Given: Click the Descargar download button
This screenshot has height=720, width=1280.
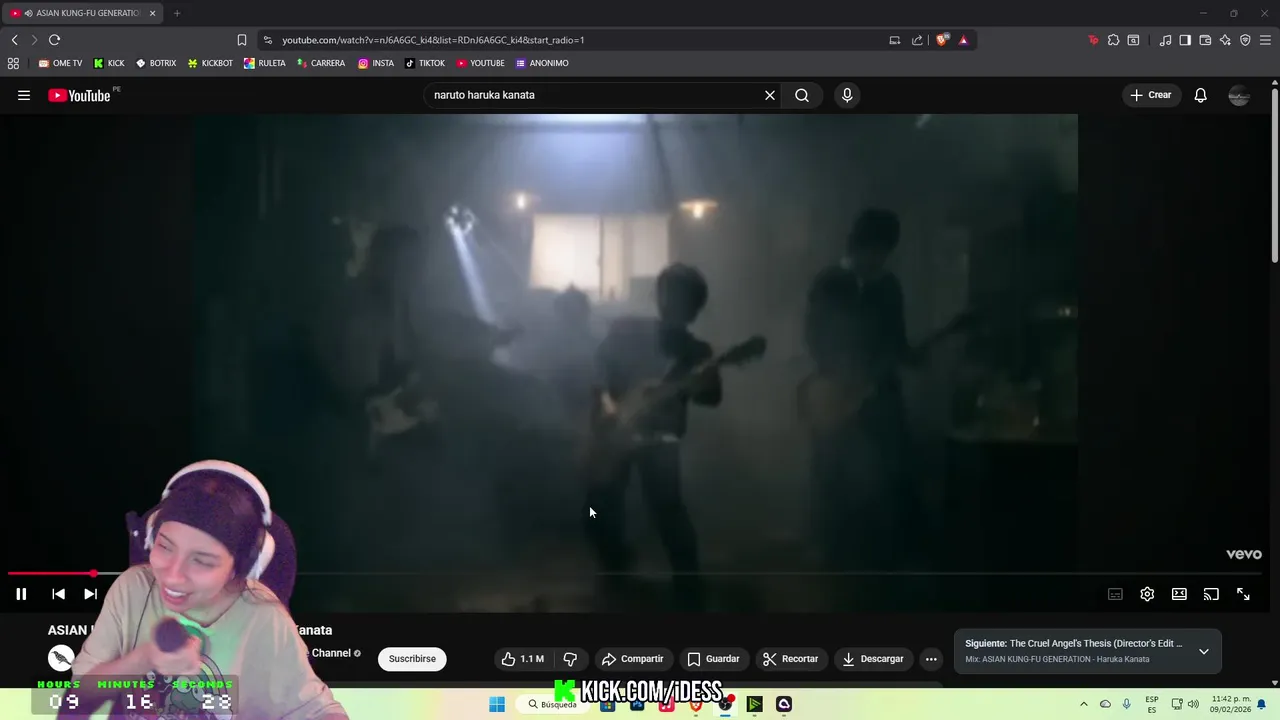Looking at the screenshot, I should click(x=873, y=659).
